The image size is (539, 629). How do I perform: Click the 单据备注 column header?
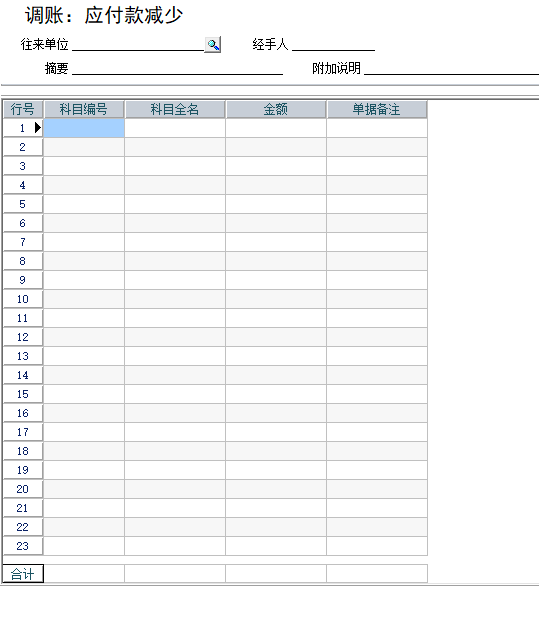pos(377,109)
